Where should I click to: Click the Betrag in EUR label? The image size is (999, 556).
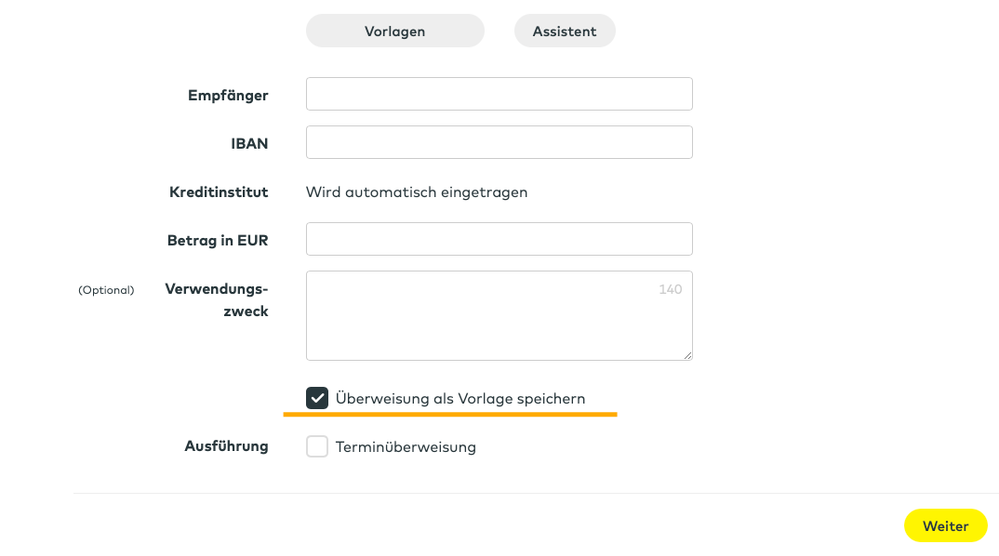pos(217,240)
